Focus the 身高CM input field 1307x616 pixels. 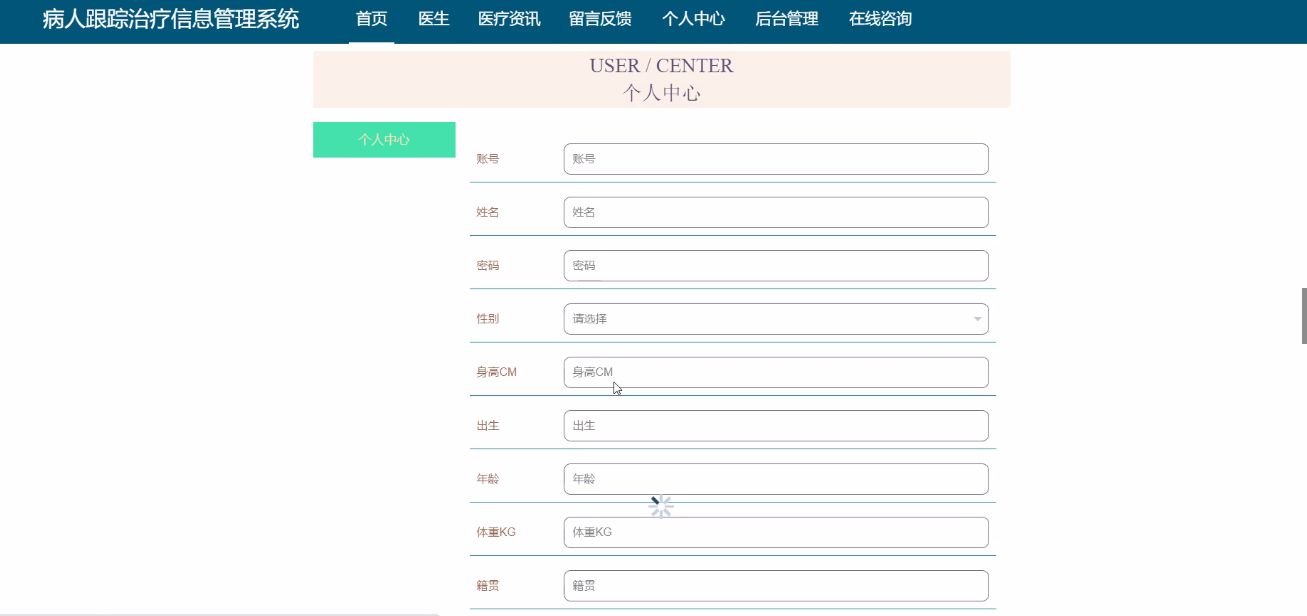[x=776, y=372]
